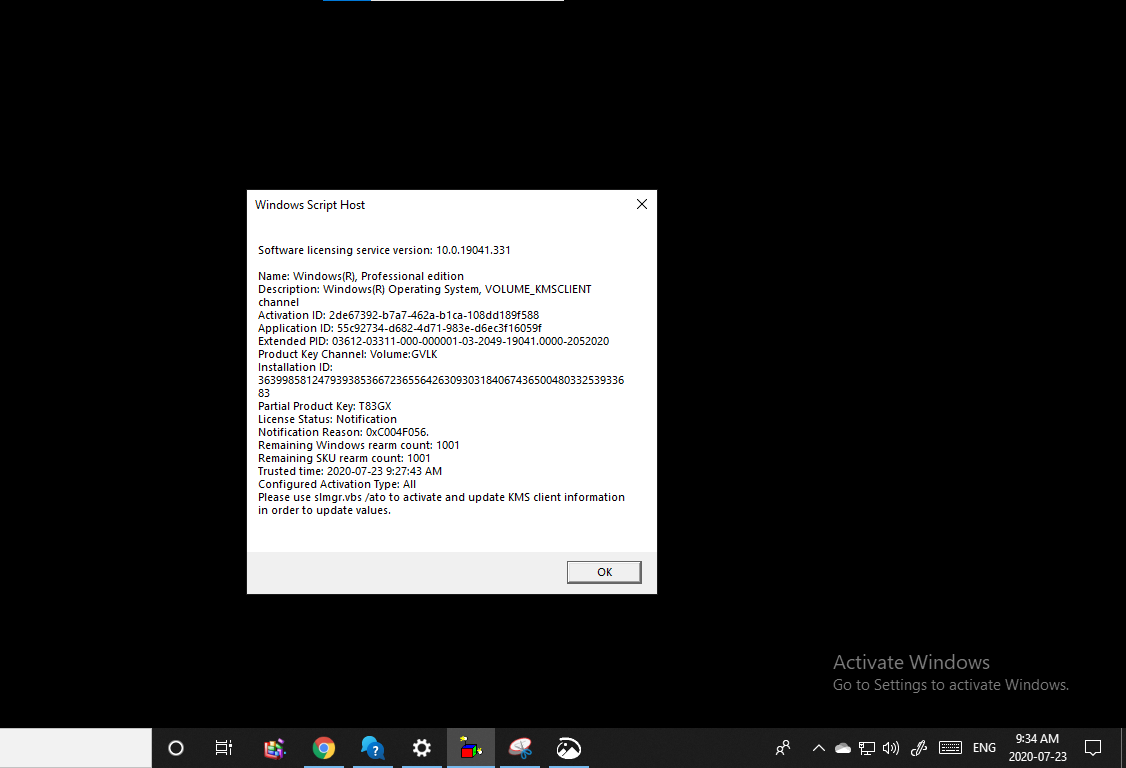
Task: Click 'Notification Reason: 0xC004F056.' text
Action: point(343,432)
